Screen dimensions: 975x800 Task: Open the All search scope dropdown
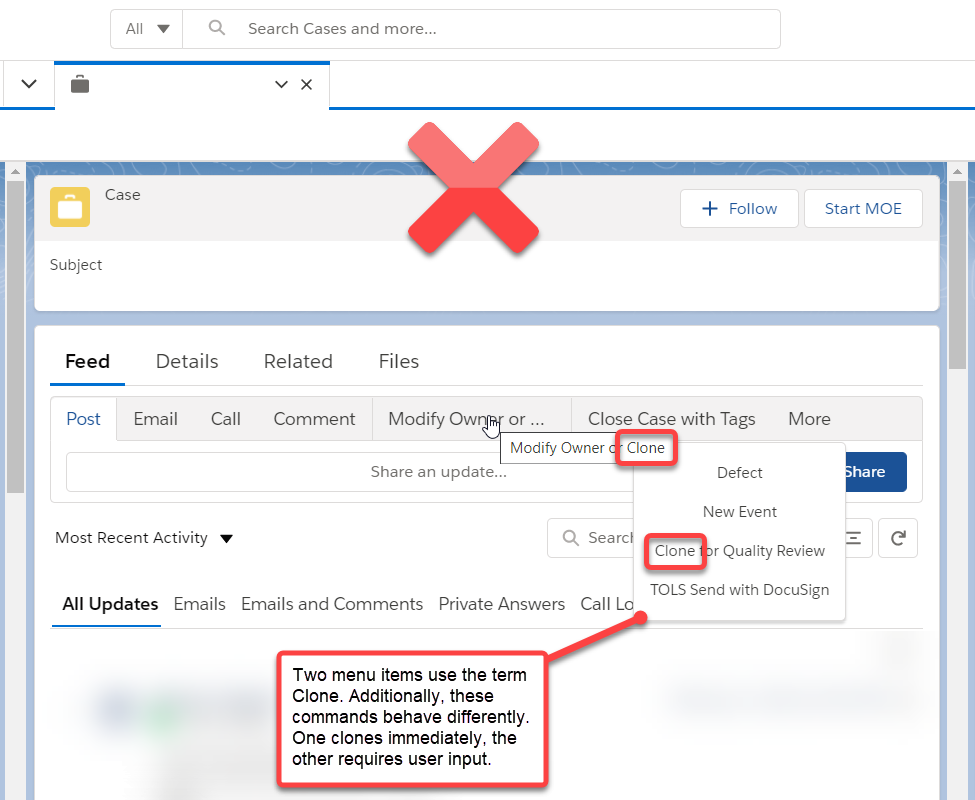click(147, 29)
